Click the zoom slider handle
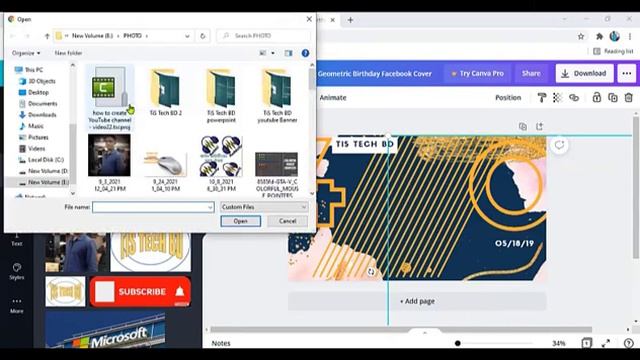 pos(458,343)
